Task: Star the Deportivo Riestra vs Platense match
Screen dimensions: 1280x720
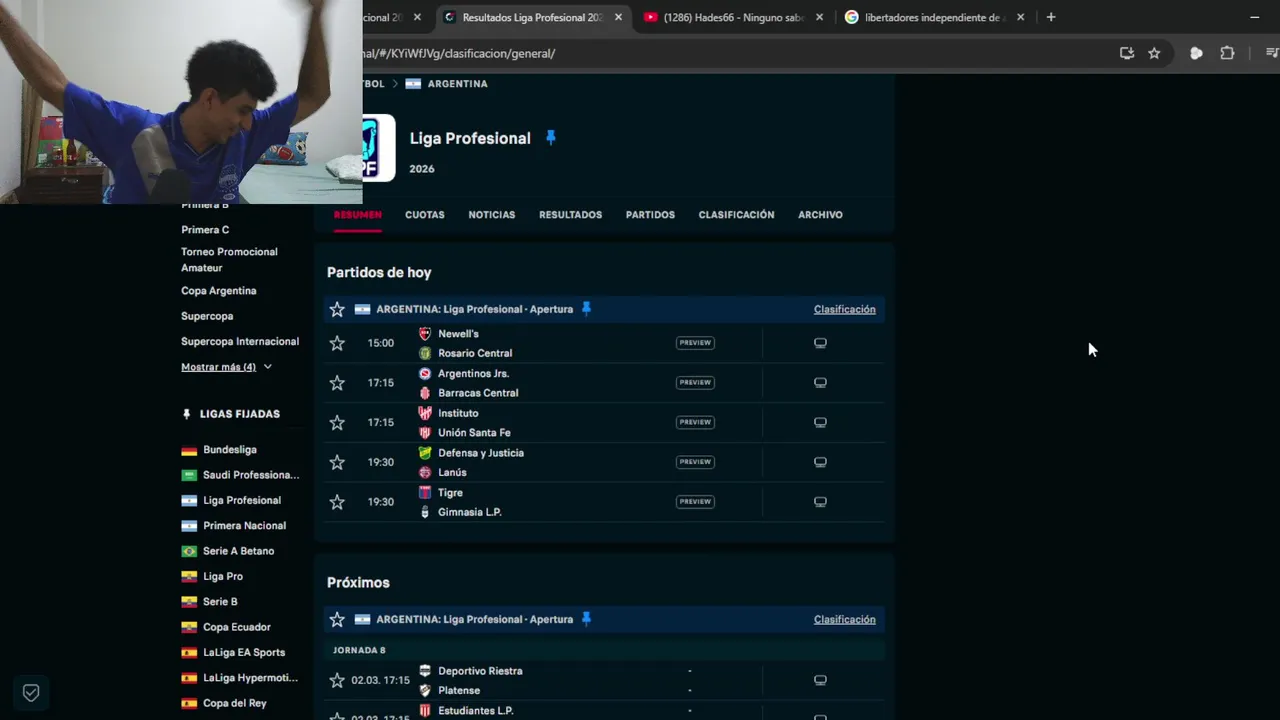Action: (337, 680)
